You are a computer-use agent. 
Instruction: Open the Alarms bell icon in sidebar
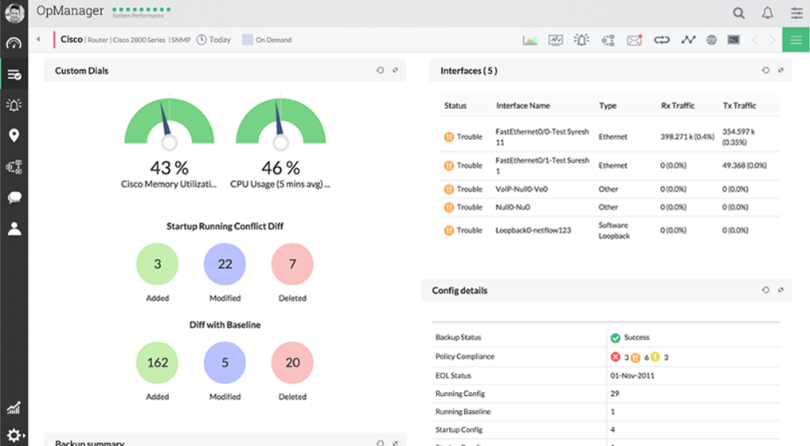point(14,105)
